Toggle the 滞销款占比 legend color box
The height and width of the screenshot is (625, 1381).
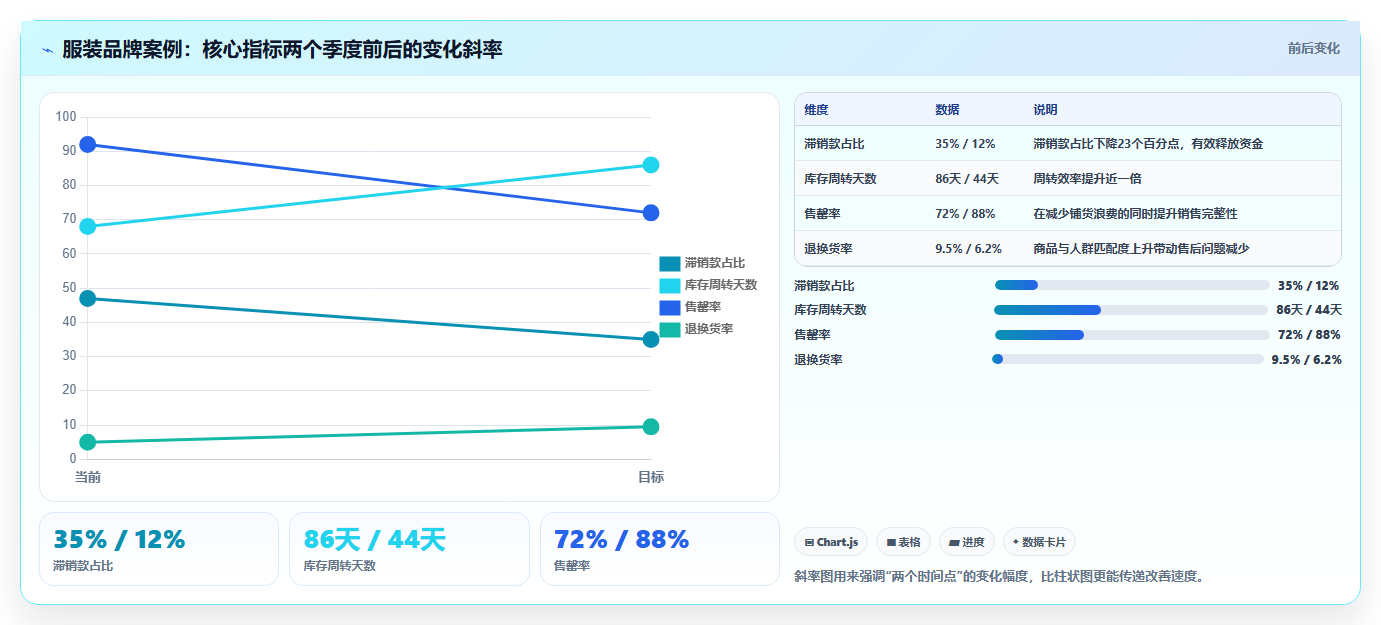coord(670,263)
